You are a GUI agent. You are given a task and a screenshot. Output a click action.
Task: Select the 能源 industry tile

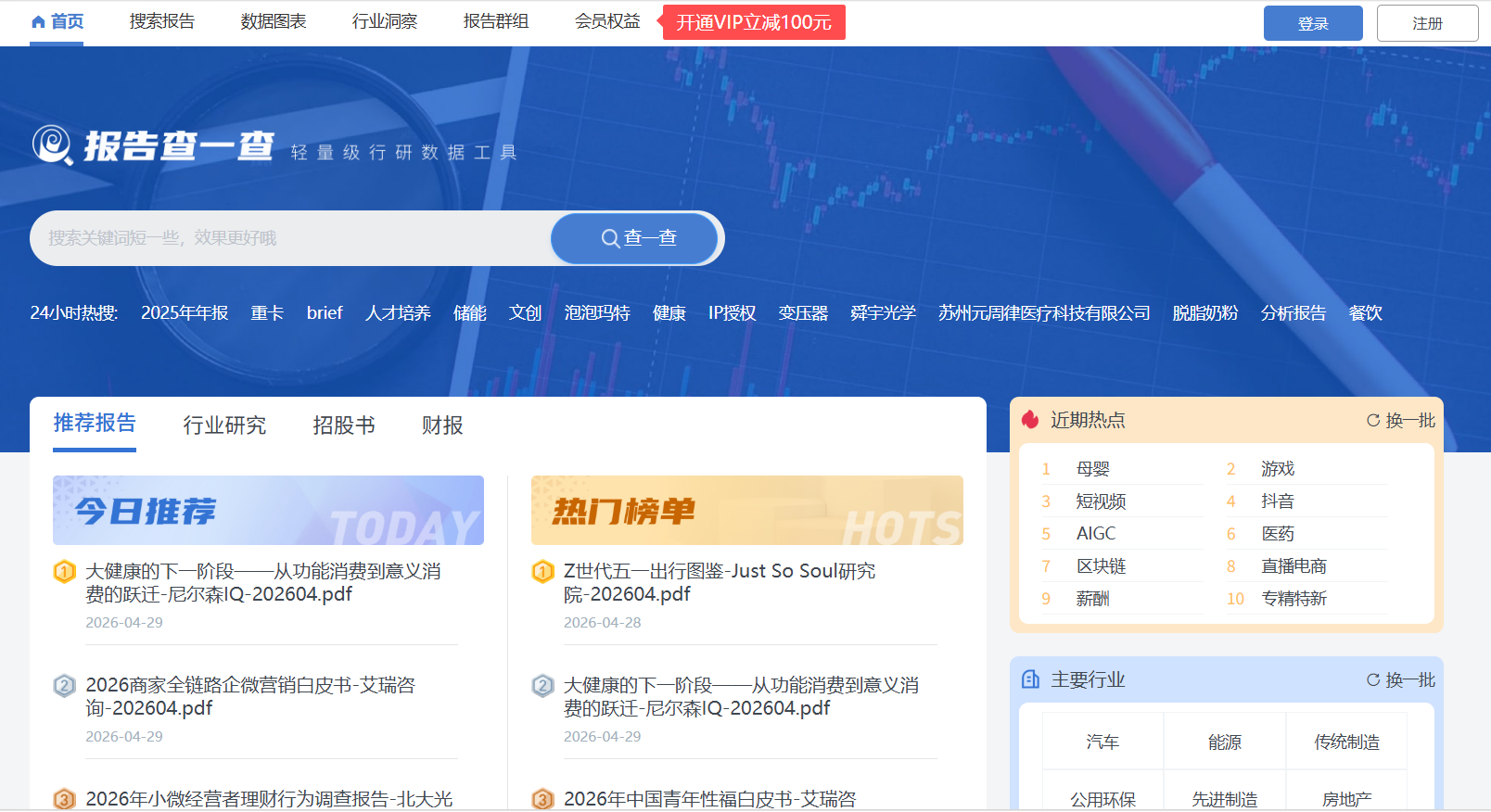coord(1225,742)
